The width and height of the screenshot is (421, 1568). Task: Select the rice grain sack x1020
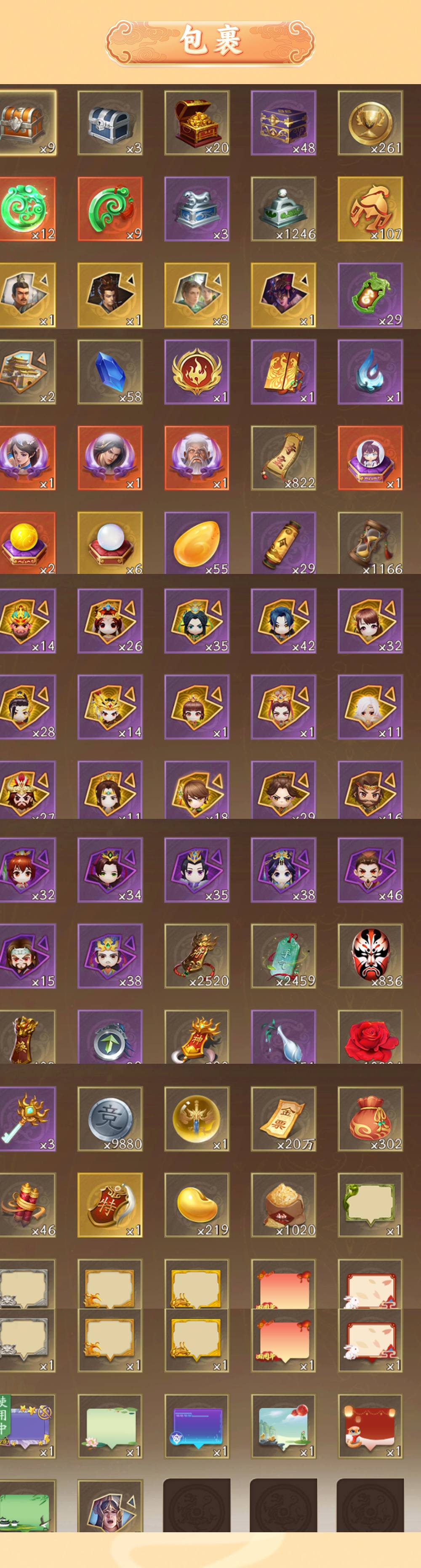click(x=283, y=1205)
